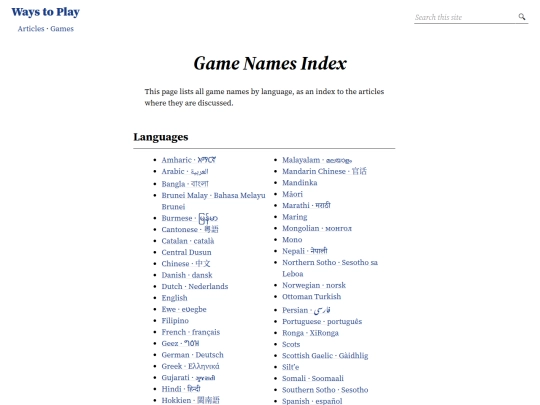Open the Danish · dansk link

point(187,275)
